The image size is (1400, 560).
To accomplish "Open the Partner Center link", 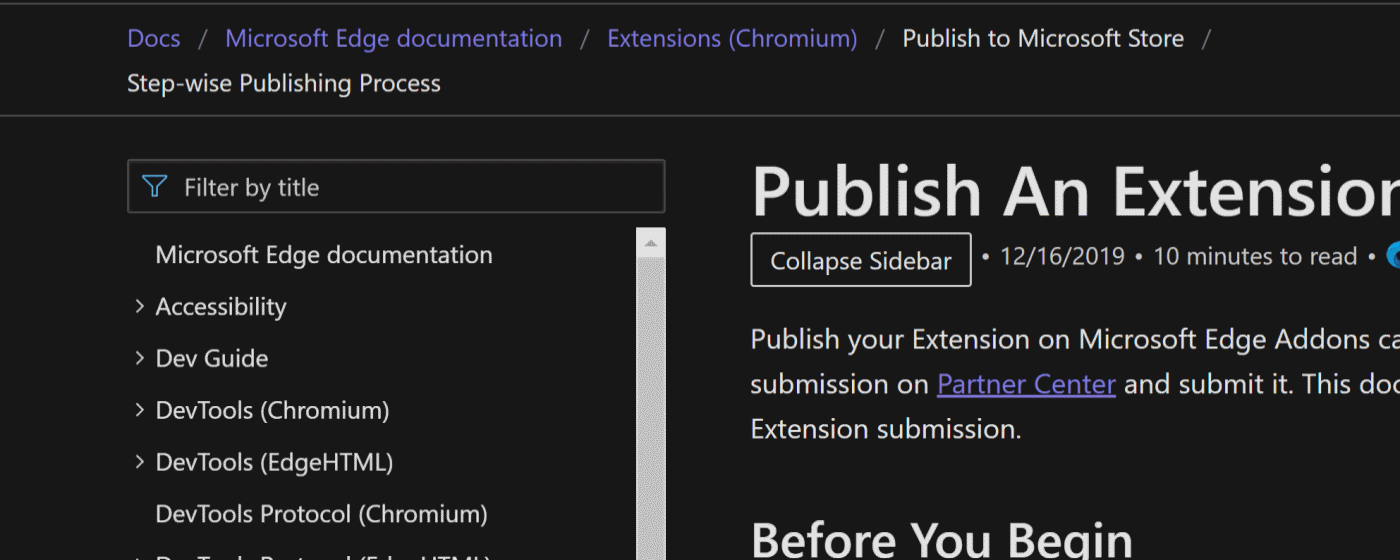I will click(x=1026, y=384).
